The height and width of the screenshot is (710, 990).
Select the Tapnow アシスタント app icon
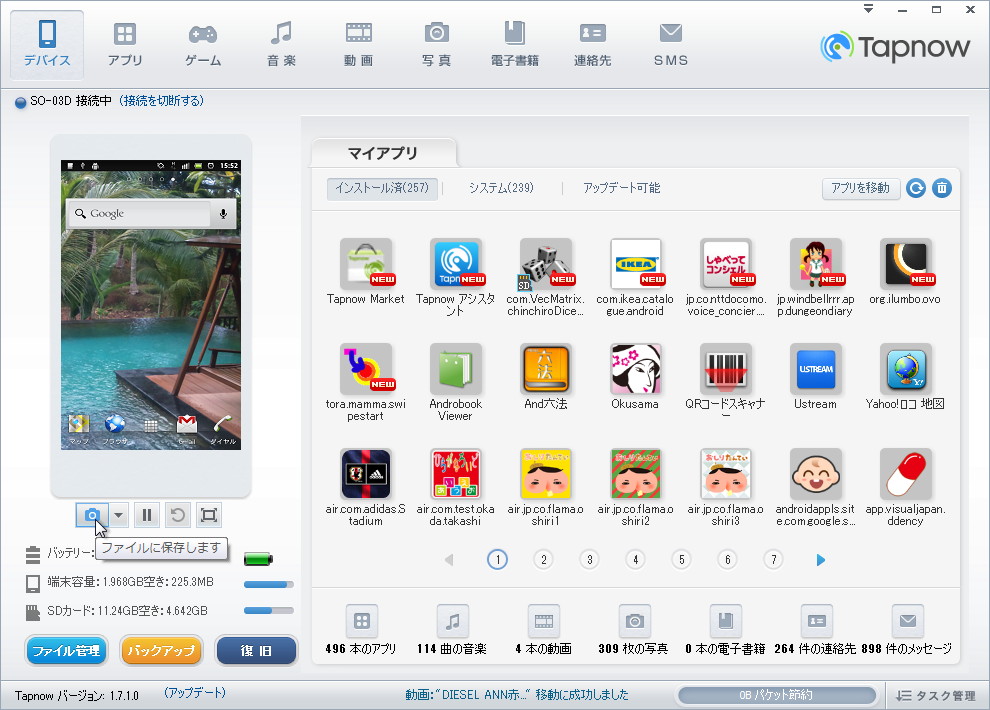pyautogui.click(x=455, y=264)
